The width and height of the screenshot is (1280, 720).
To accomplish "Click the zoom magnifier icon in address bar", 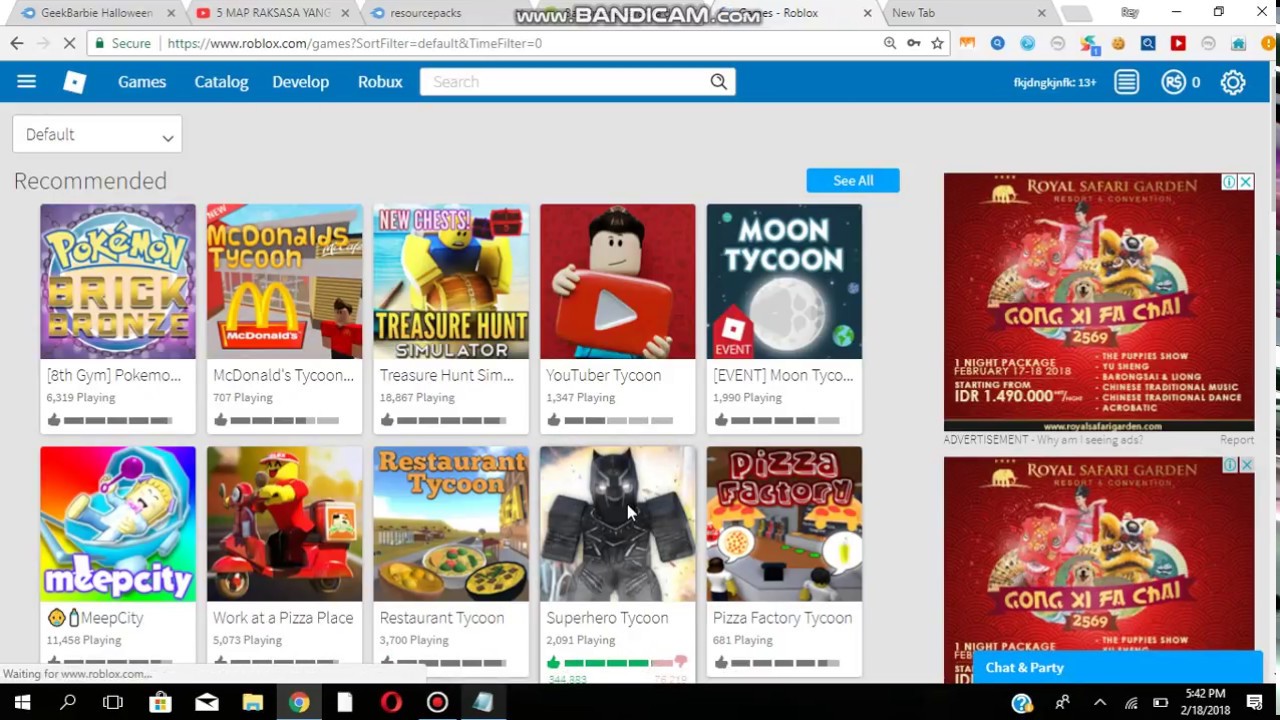I will tap(889, 43).
